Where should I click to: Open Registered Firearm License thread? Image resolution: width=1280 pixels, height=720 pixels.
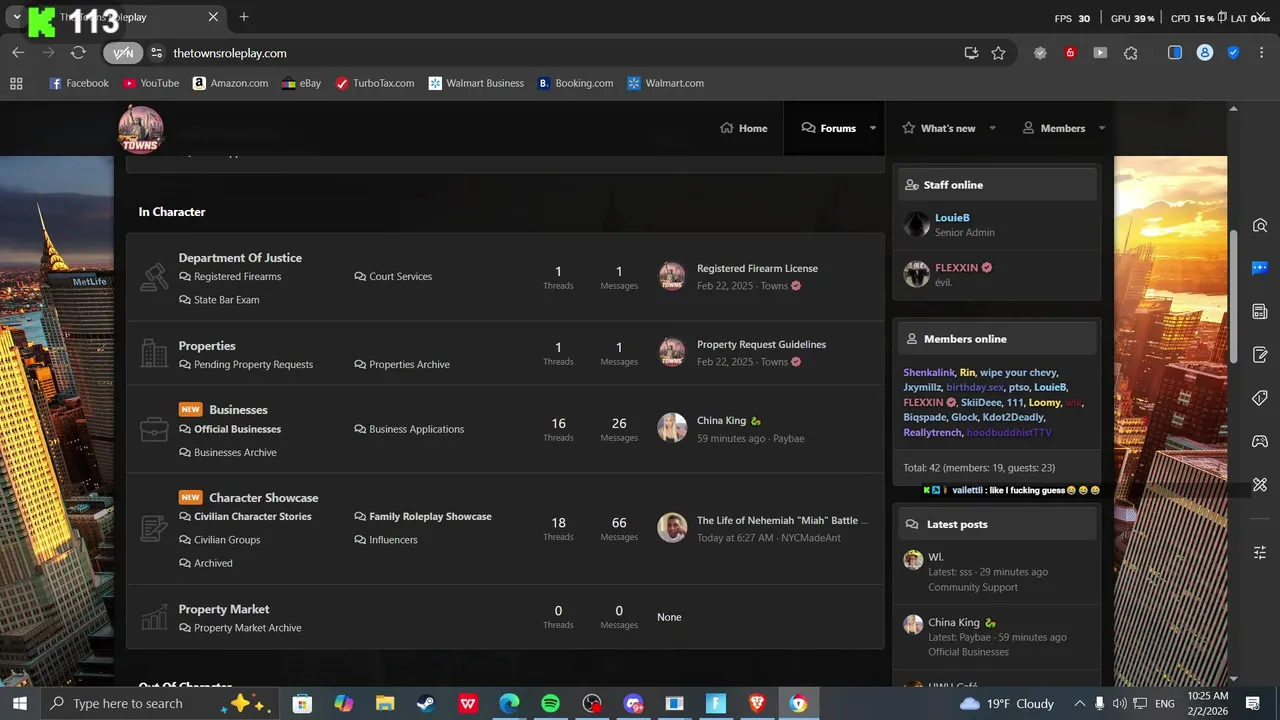(757, 269)
